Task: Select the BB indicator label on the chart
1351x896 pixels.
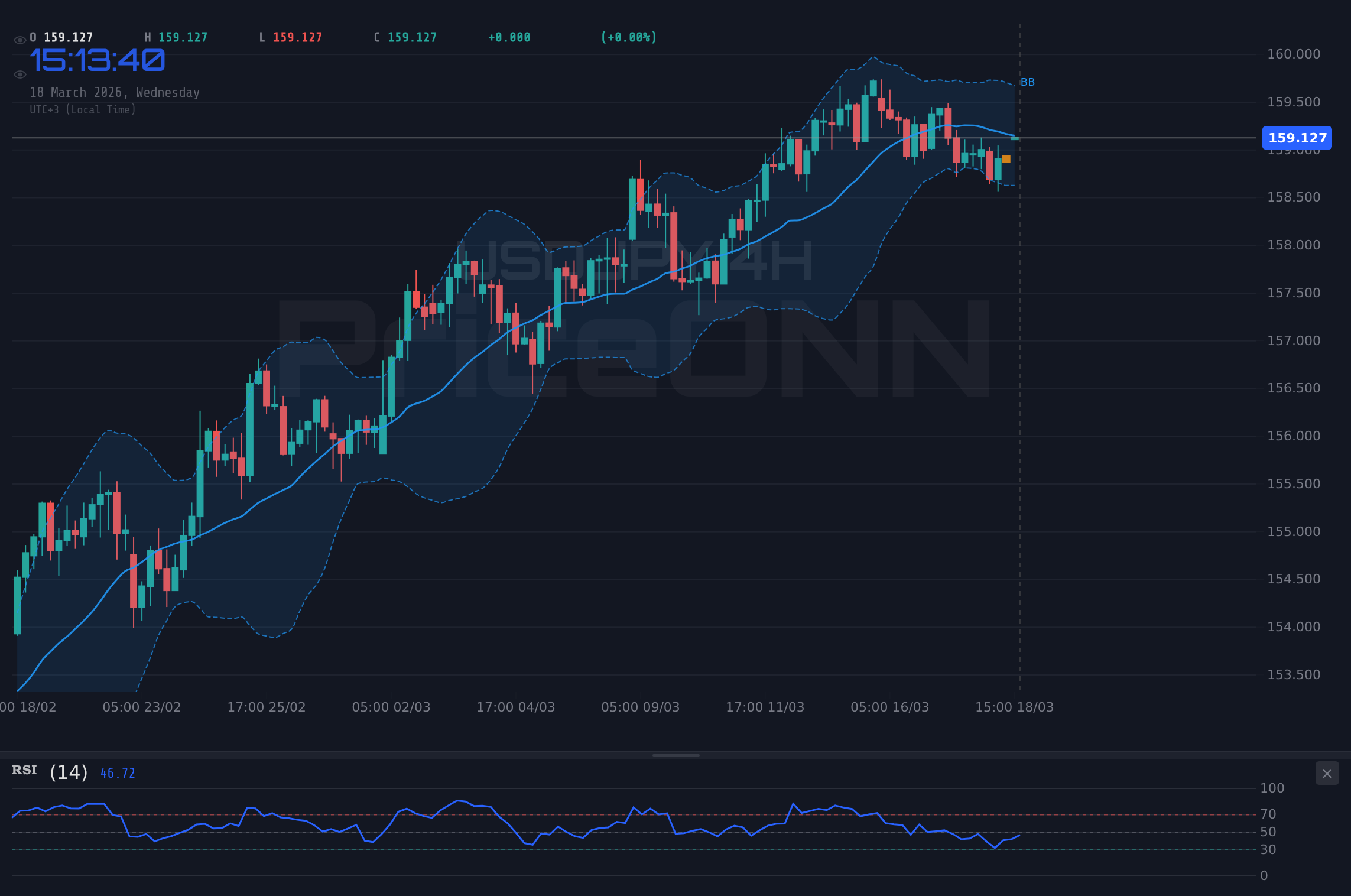Action: pos(1027,82)
